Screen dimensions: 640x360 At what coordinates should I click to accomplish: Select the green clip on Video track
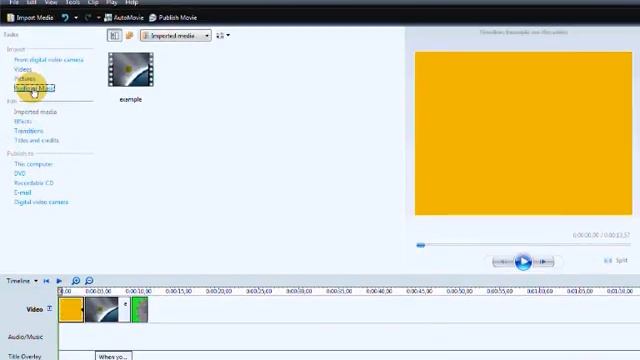click(140, 310)
